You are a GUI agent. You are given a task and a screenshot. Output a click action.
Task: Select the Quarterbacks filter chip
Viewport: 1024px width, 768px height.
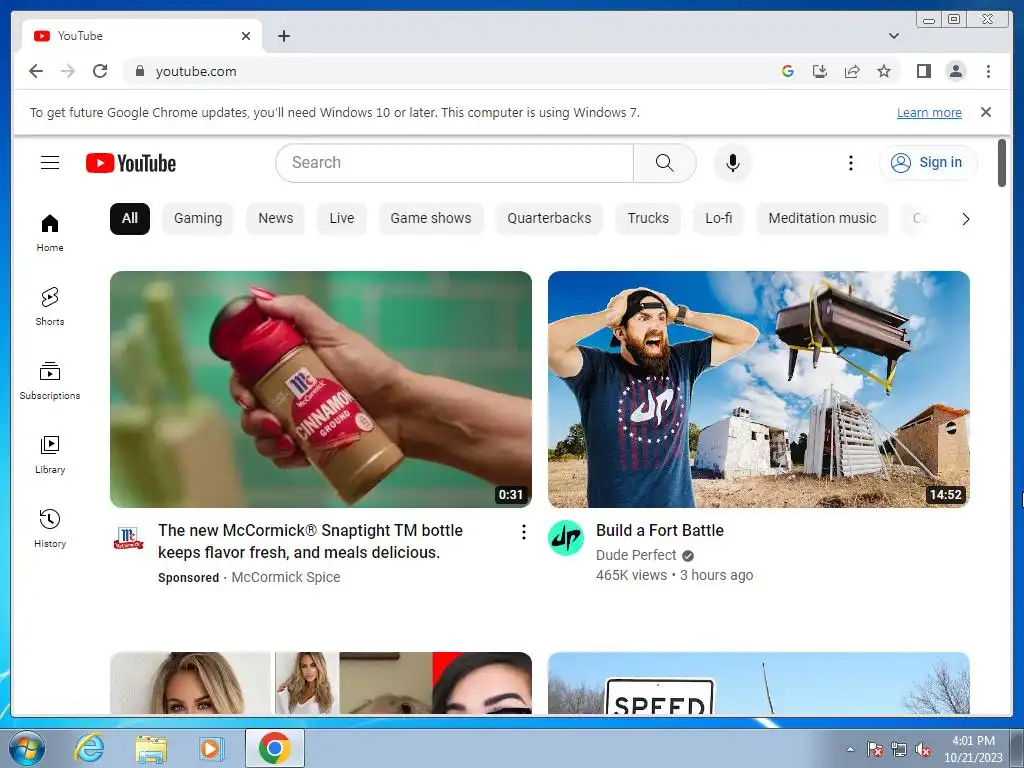tap(549, 218)
